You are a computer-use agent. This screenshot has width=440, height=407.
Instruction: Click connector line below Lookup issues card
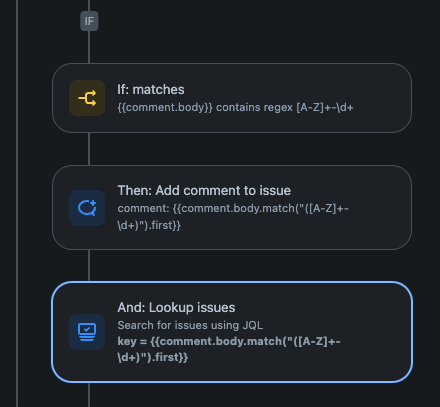coord(89,395)
